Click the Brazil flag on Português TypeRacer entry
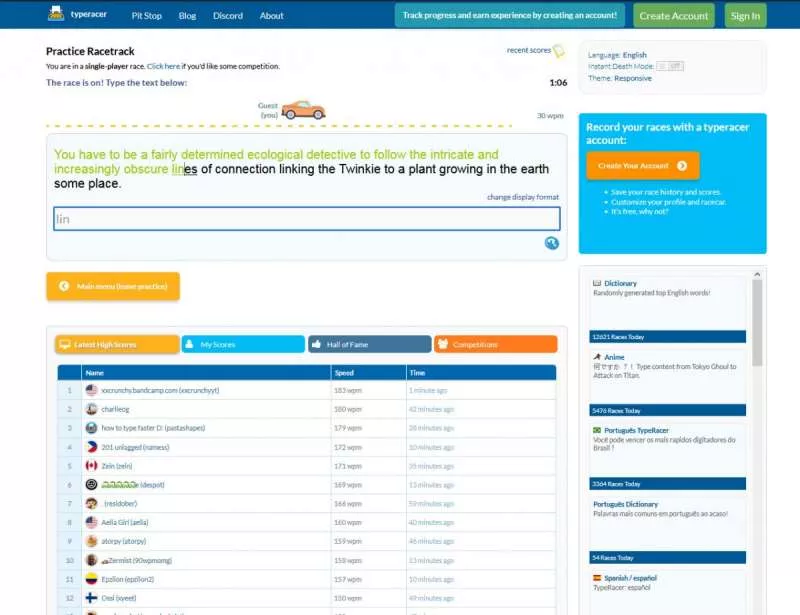The height and width of the screenshot is (615, 800). tap(596, 432)
